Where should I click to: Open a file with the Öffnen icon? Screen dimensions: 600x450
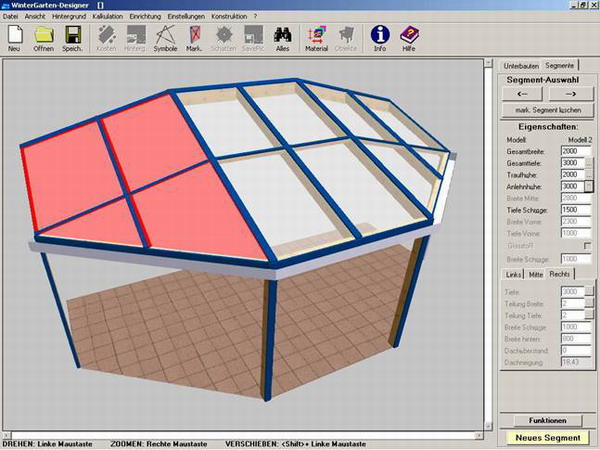point(44,38)
